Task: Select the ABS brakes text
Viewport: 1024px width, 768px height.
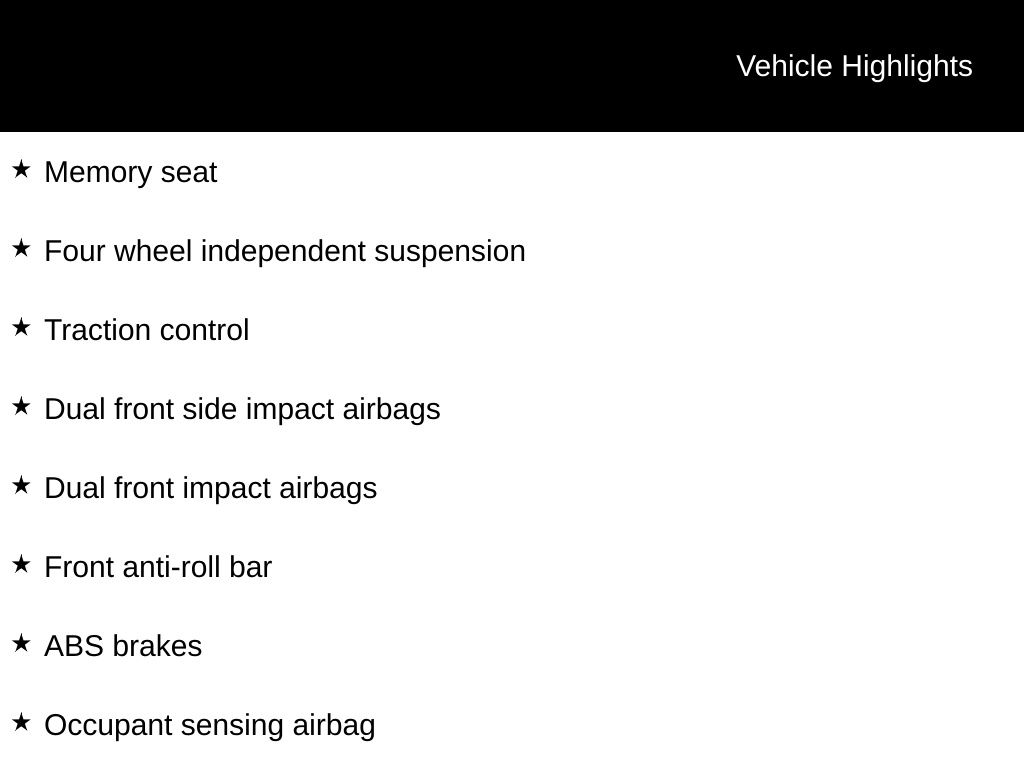Action: [123, 646]
